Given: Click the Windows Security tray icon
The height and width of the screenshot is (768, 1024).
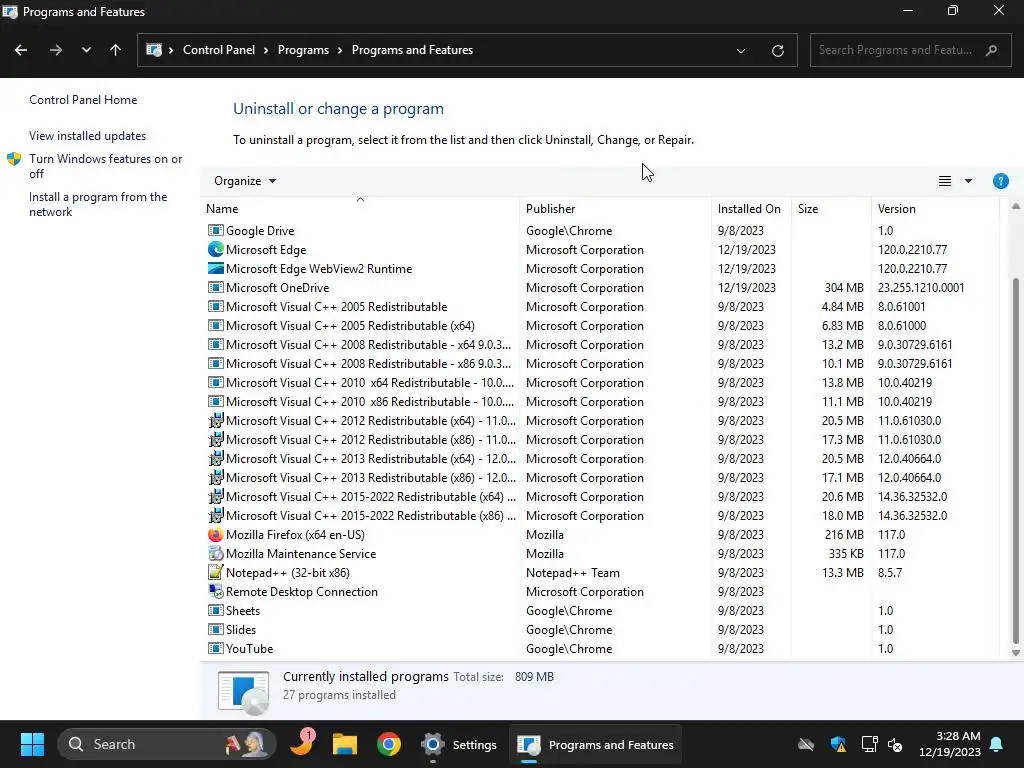Looking at the screenshot, I should pos(838,744).
